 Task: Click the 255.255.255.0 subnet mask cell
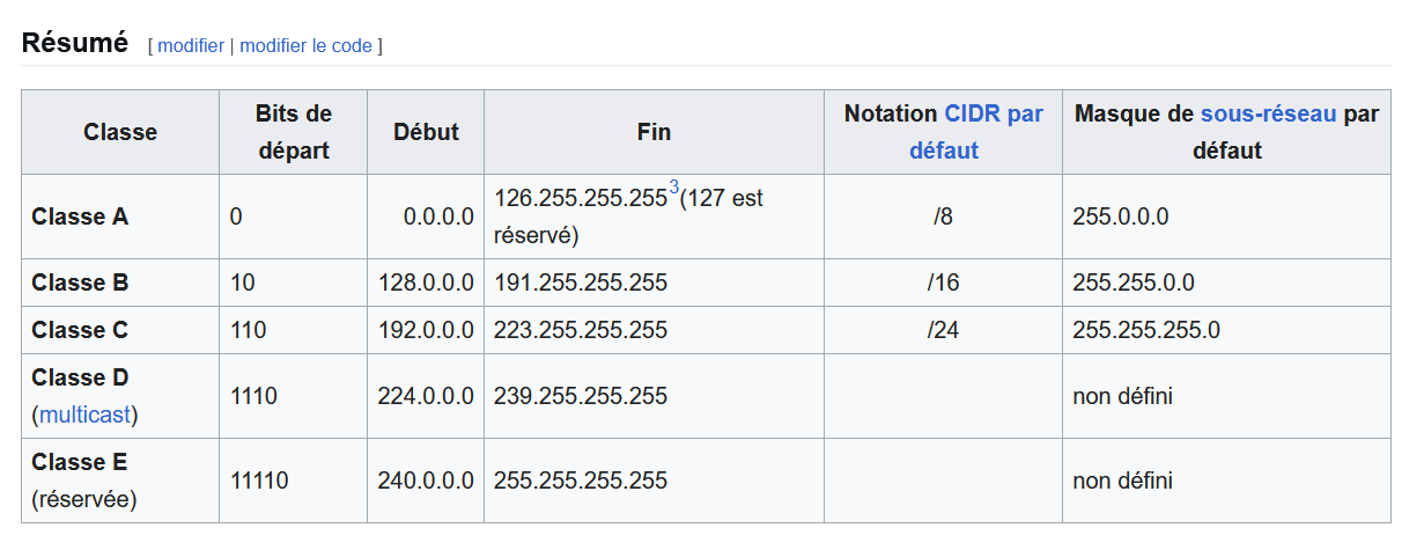point(1226,330)
